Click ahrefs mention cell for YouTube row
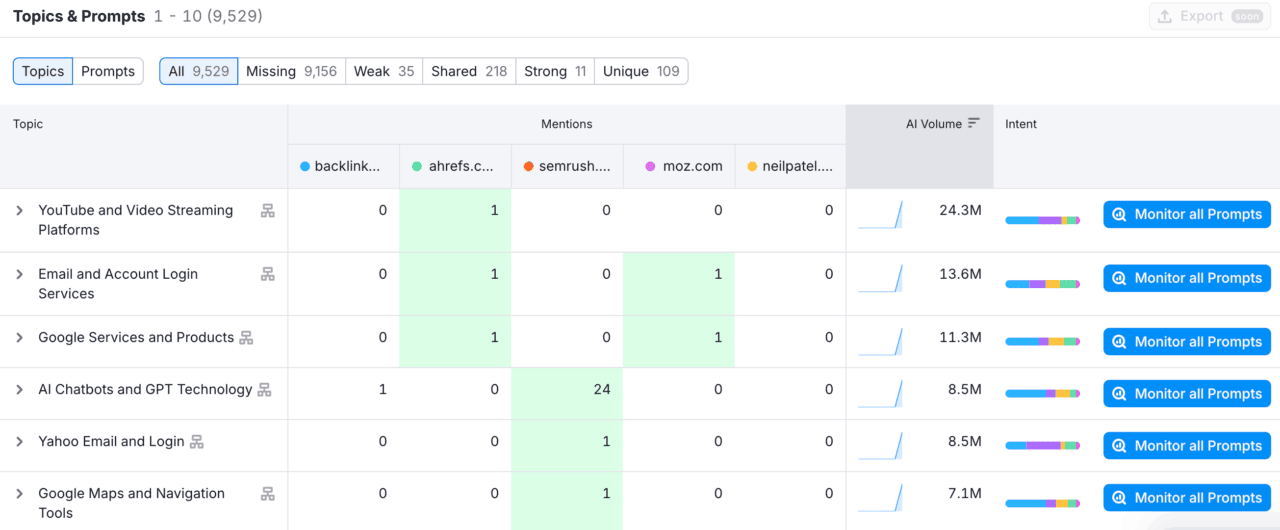Screen dimensions: 1280x530 click(x=455, y=220)
